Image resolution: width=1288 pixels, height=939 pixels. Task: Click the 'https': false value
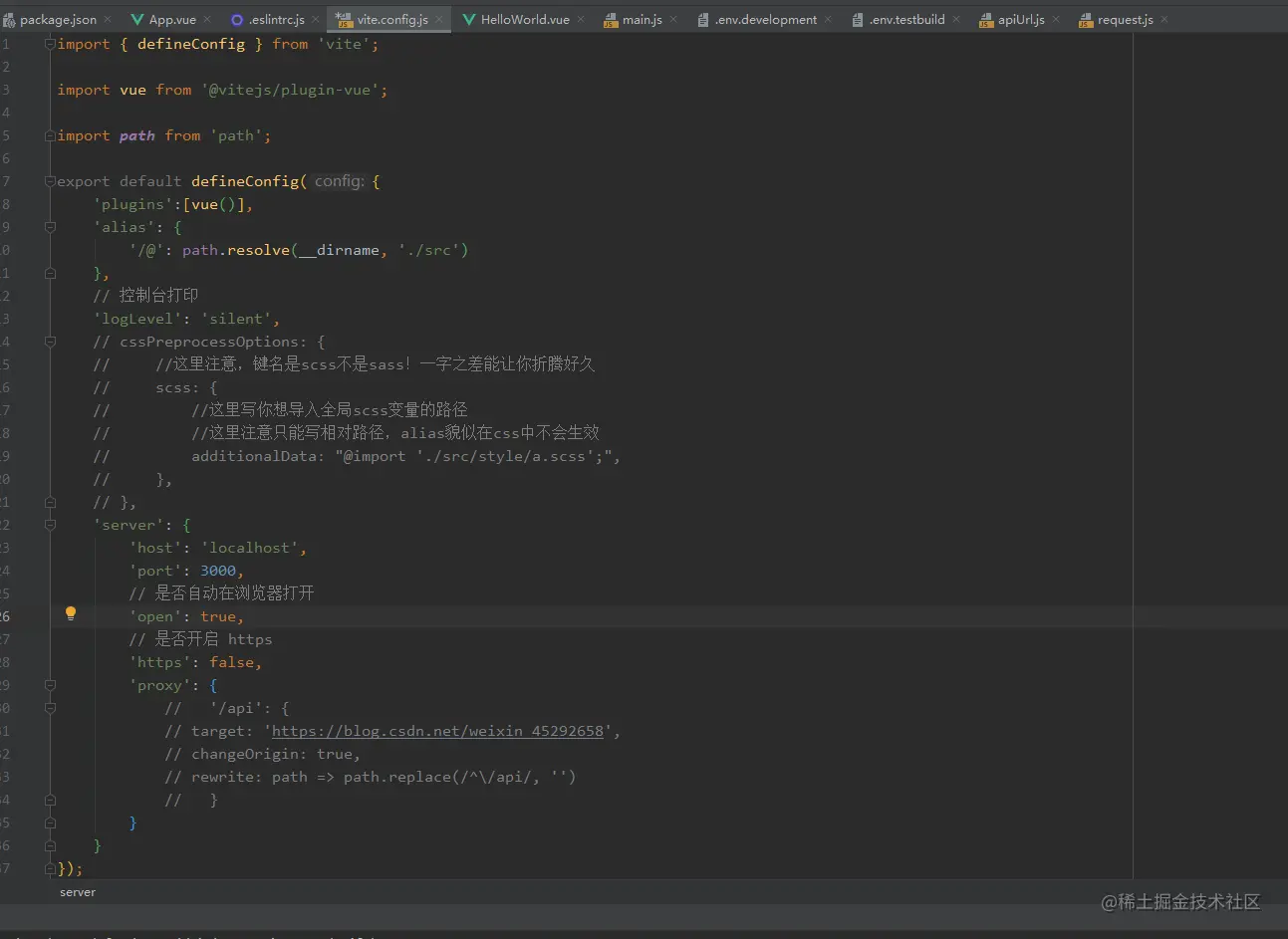(x=231, y=662)
